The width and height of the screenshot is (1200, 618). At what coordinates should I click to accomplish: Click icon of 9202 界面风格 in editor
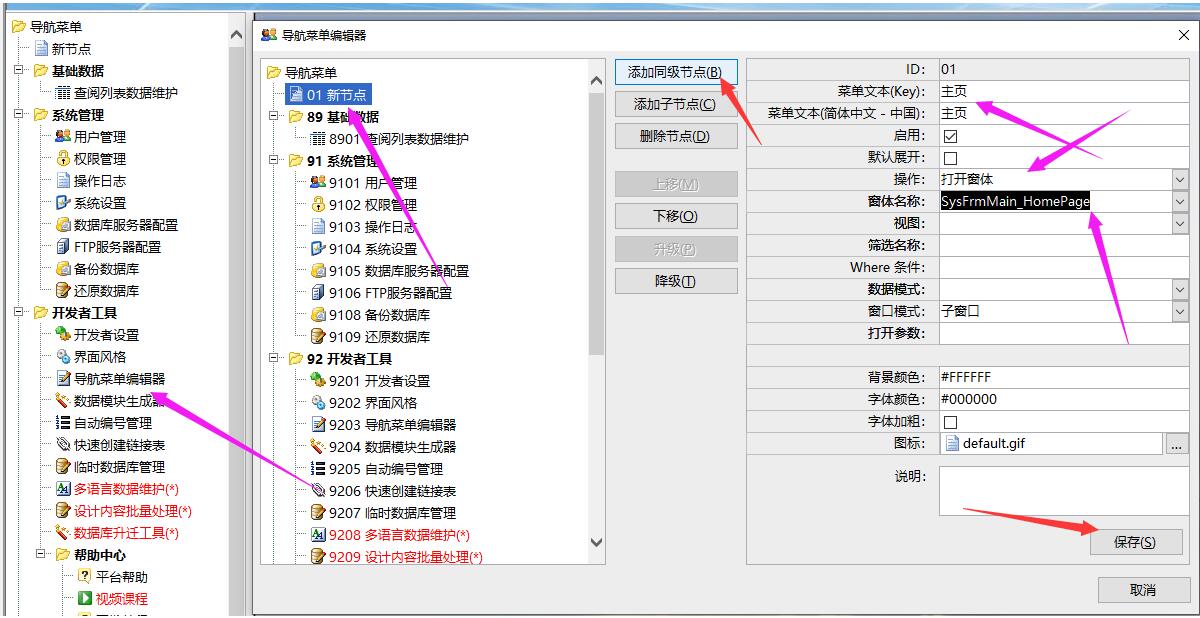point(318,403)
